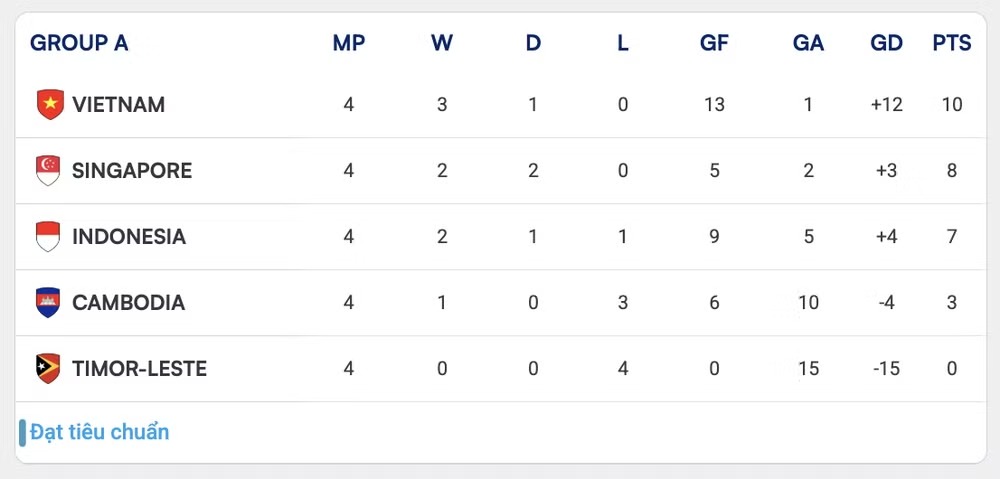Click Timor-Leste's -15 goal difference
This screenshot has width=1000, height=479.
pos(886,369)
